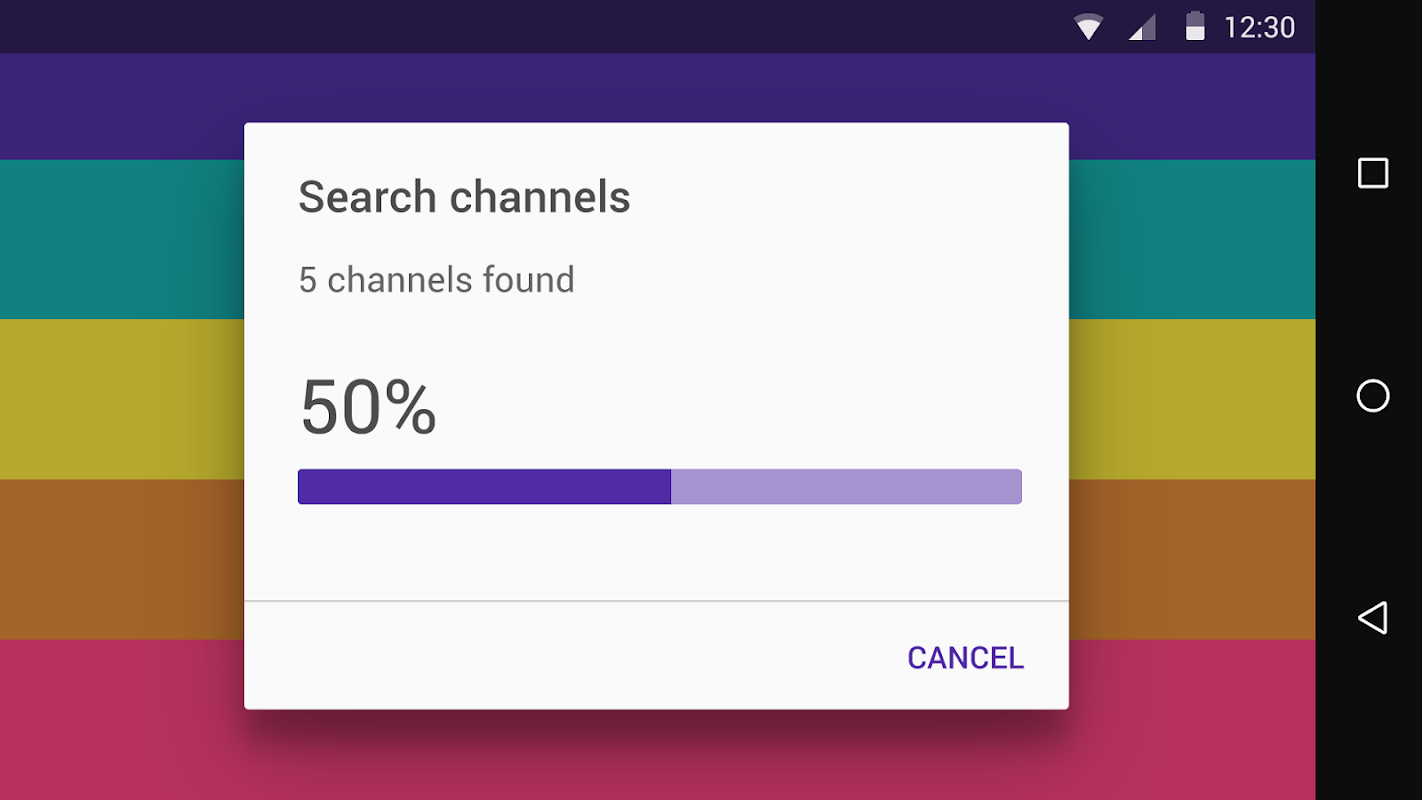
Task: Tap the battery level icon
Action: 1195,26
